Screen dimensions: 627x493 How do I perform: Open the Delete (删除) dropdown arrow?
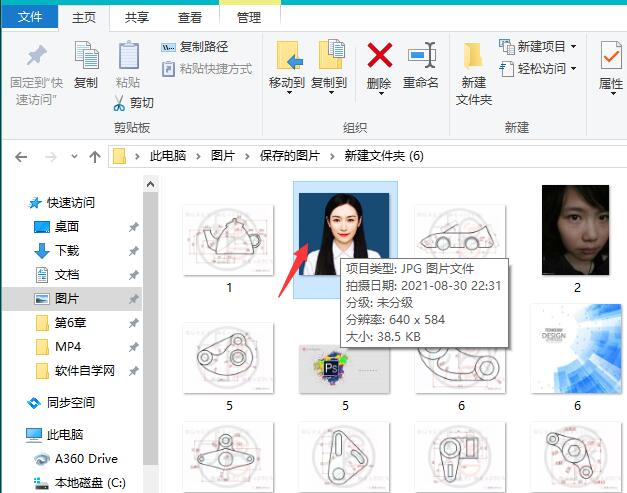(x=381, y=93)
